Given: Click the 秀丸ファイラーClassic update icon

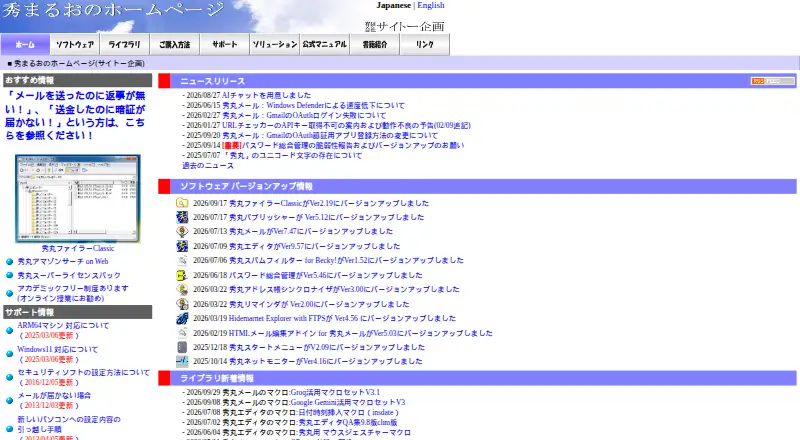Looking at the screenshot, I should point(182,203).
